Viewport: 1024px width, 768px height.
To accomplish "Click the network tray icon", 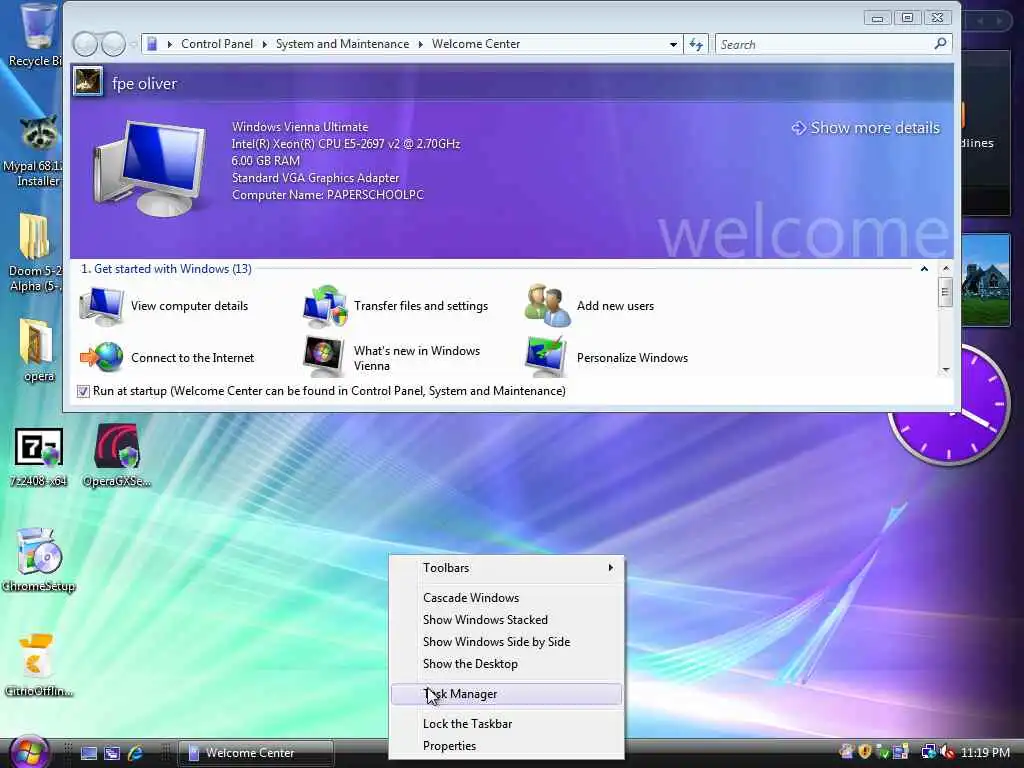I will click(x=928, y=752).
